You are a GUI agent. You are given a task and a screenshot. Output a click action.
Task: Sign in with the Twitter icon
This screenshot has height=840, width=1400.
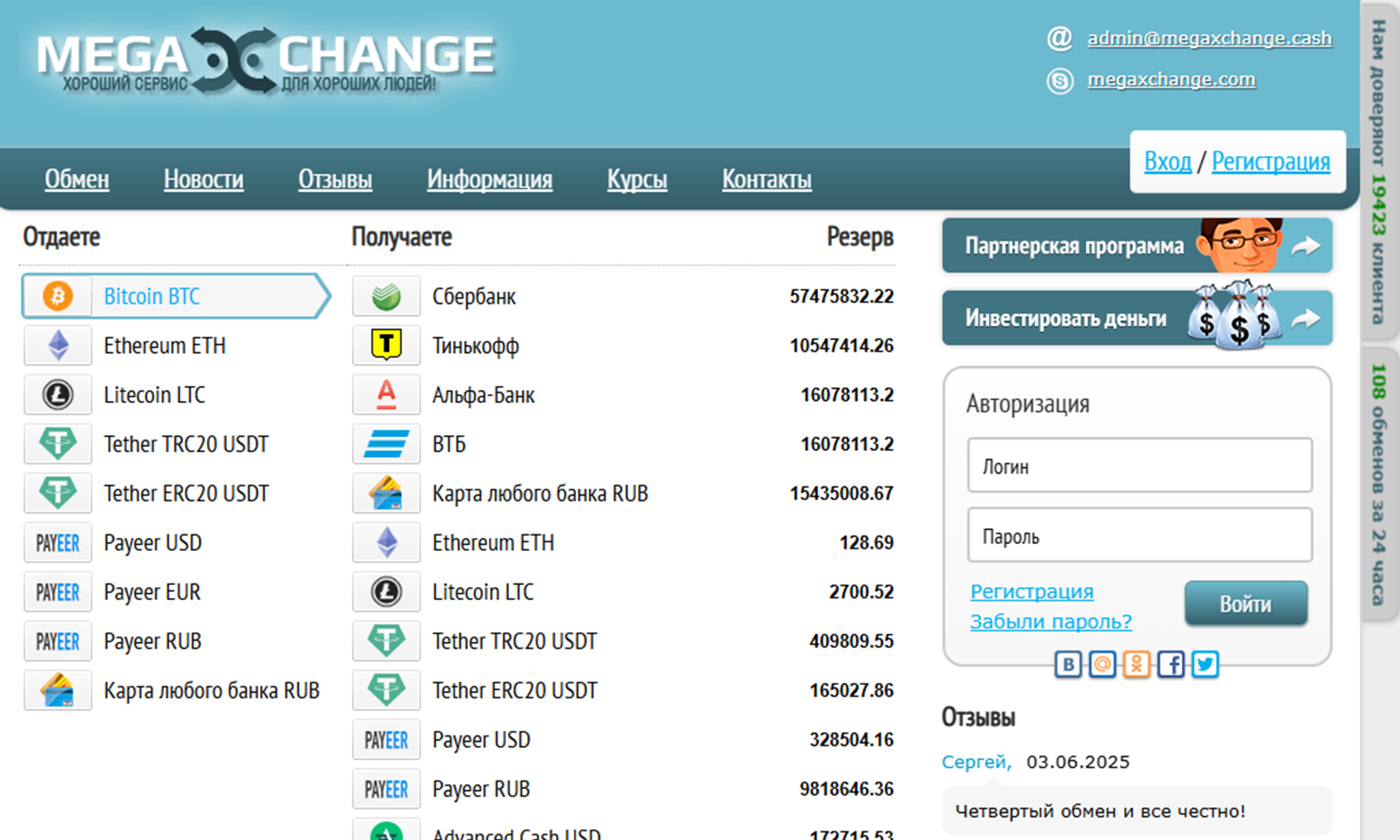click(1206, 665)
